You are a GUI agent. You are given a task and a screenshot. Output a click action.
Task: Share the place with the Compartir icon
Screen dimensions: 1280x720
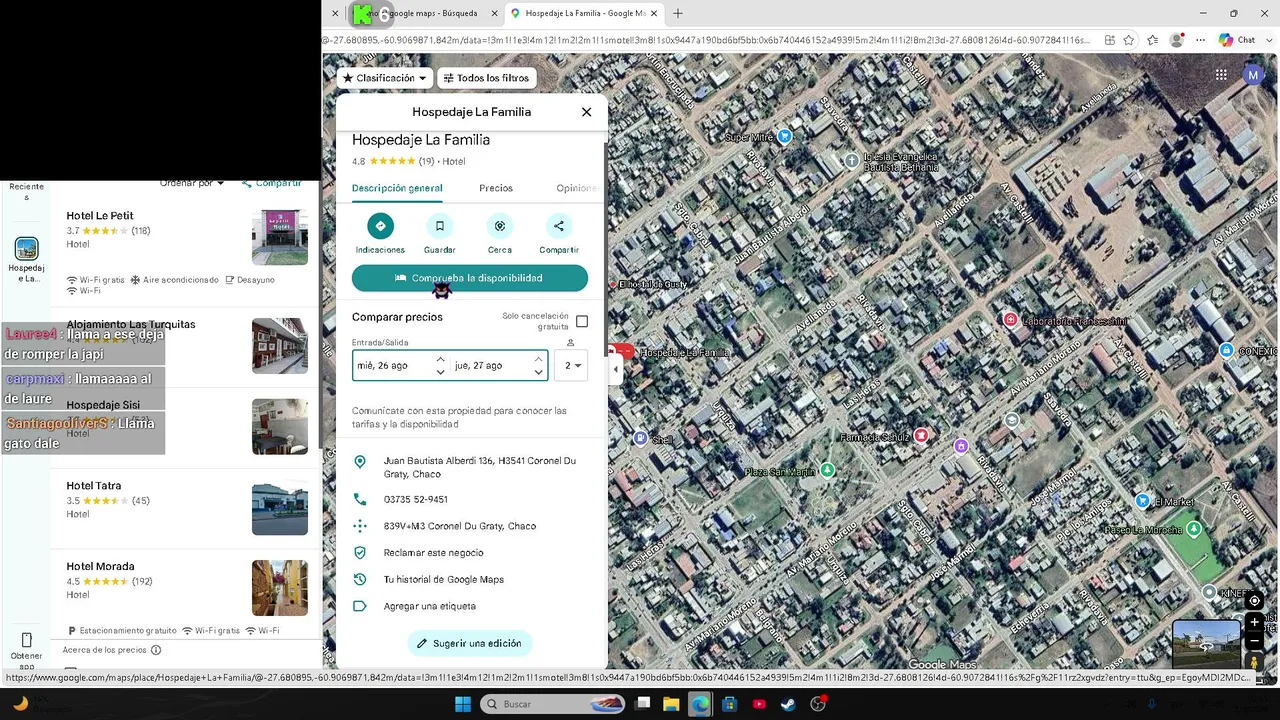pos(559,226)
